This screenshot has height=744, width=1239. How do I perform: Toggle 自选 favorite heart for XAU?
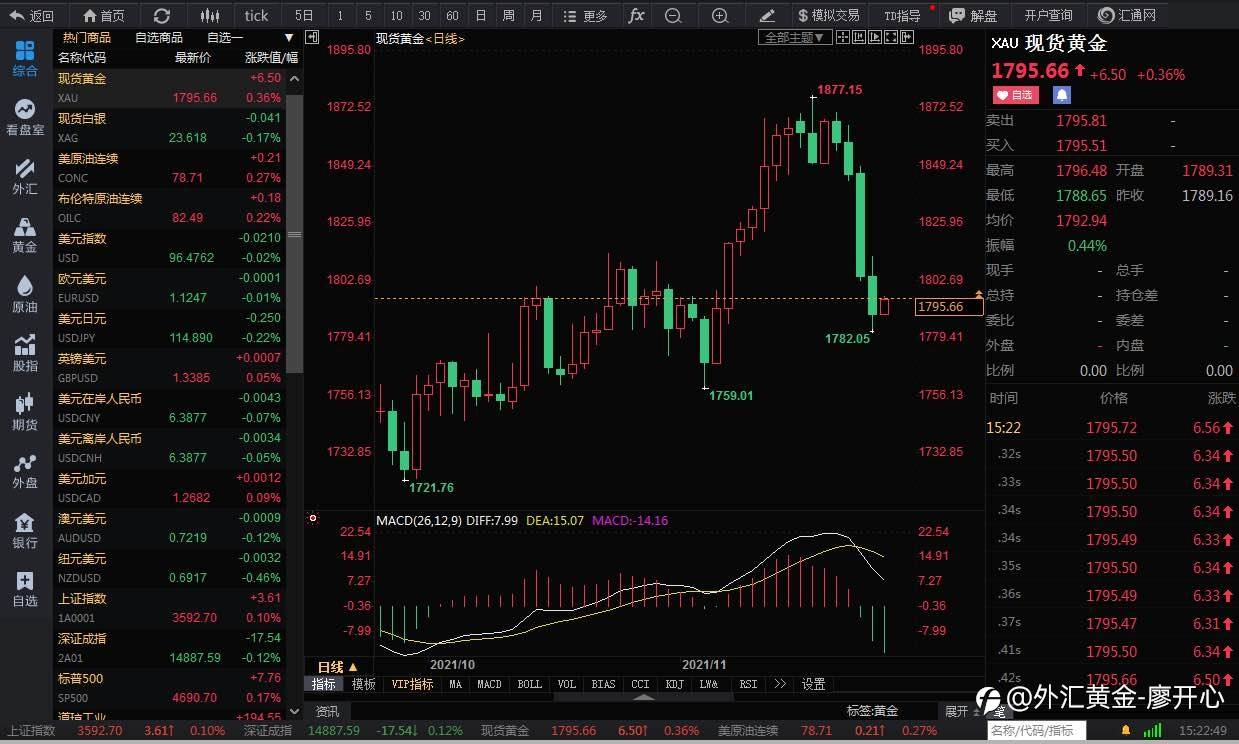[1015, 94]
